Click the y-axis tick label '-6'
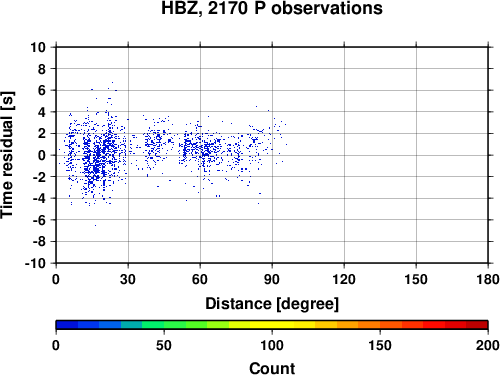The height and width of the screenshot is (375, 500). pos(39,220)
